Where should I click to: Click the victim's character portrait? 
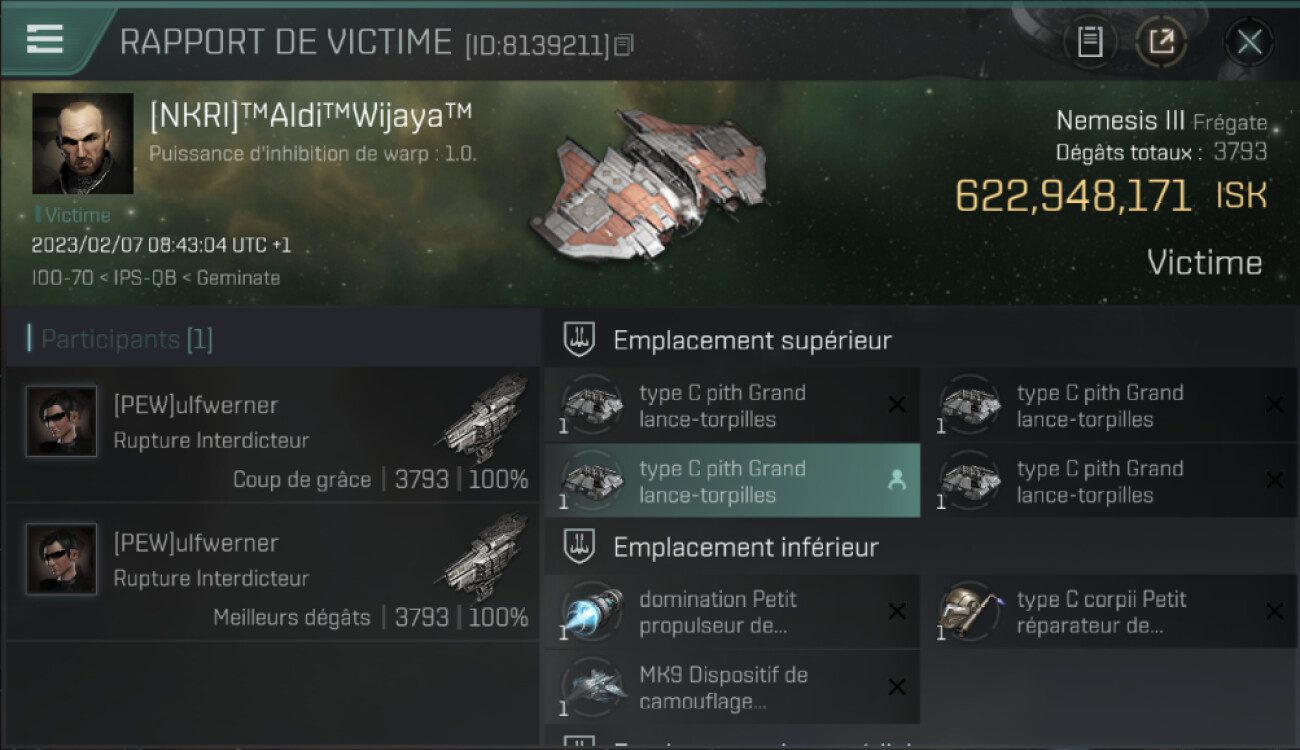82,143
